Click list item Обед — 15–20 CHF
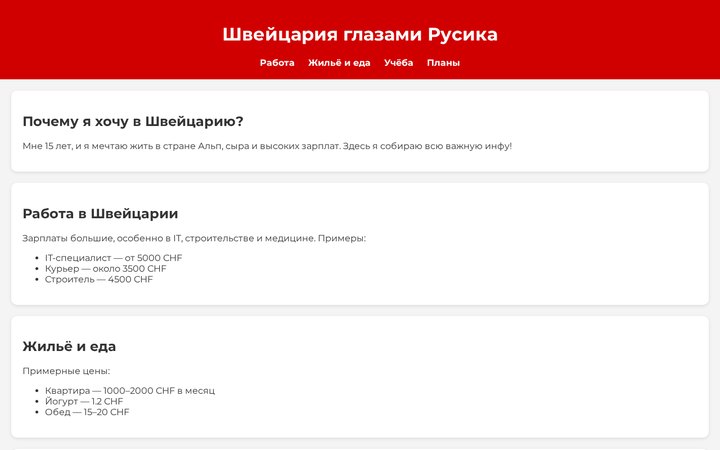720x450 pixels. coord(87,412)
